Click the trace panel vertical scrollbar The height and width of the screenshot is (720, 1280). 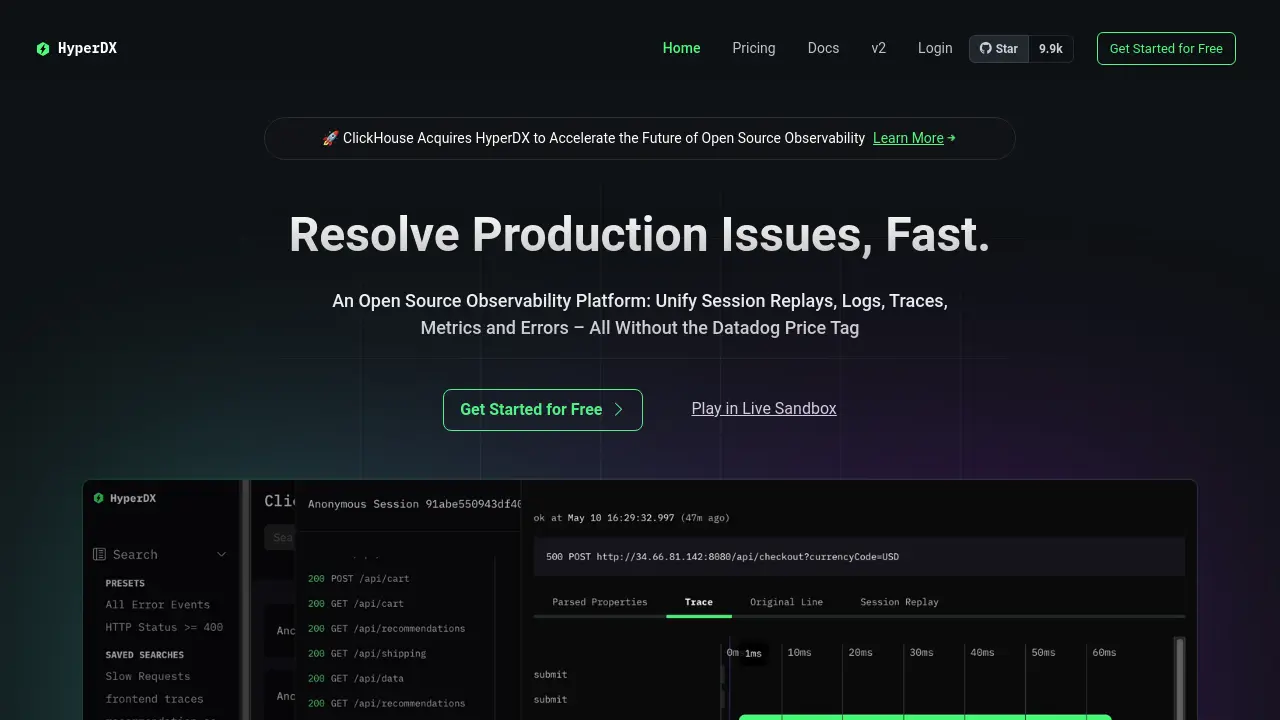[1179, 678]
